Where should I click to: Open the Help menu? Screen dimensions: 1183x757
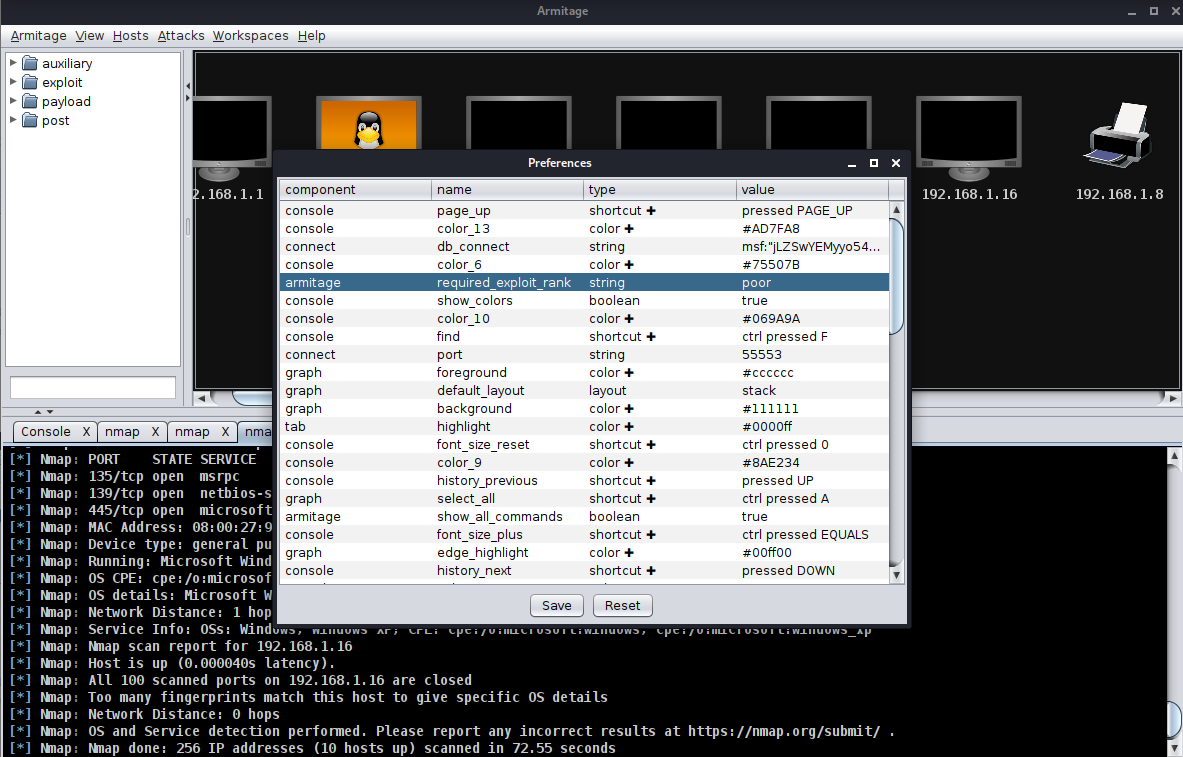pos(312,35)
